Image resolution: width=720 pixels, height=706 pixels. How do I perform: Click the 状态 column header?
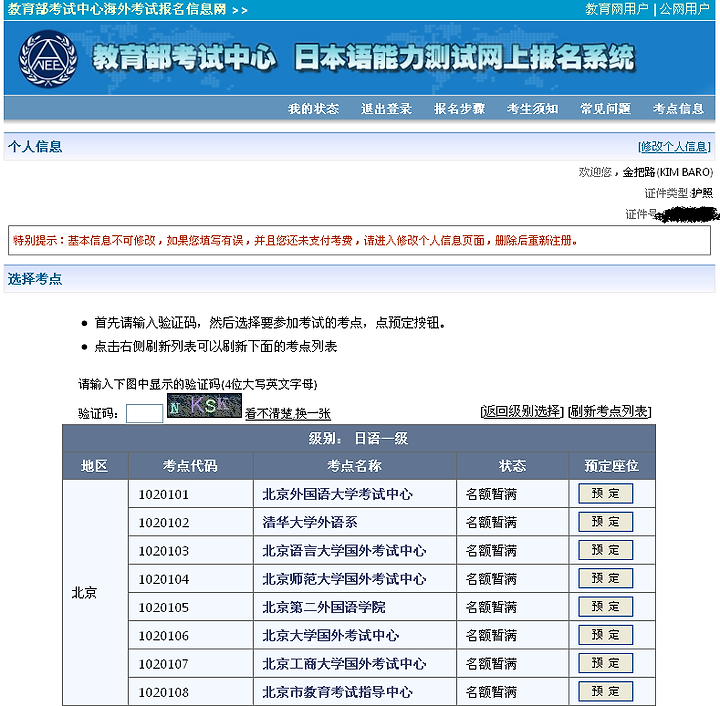512,466
